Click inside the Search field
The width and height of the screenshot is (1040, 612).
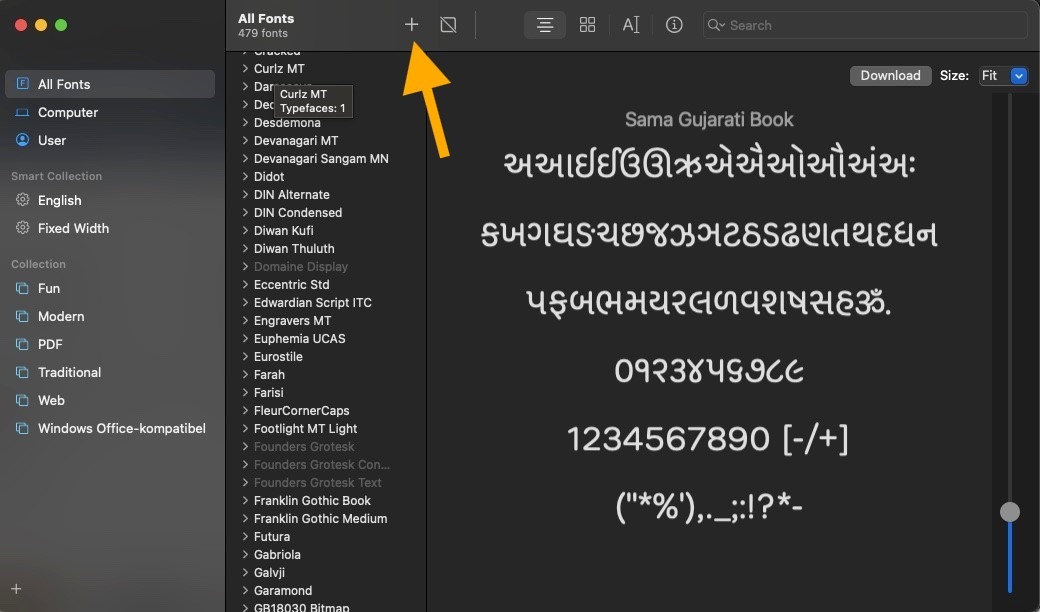(x=864, y=24)
